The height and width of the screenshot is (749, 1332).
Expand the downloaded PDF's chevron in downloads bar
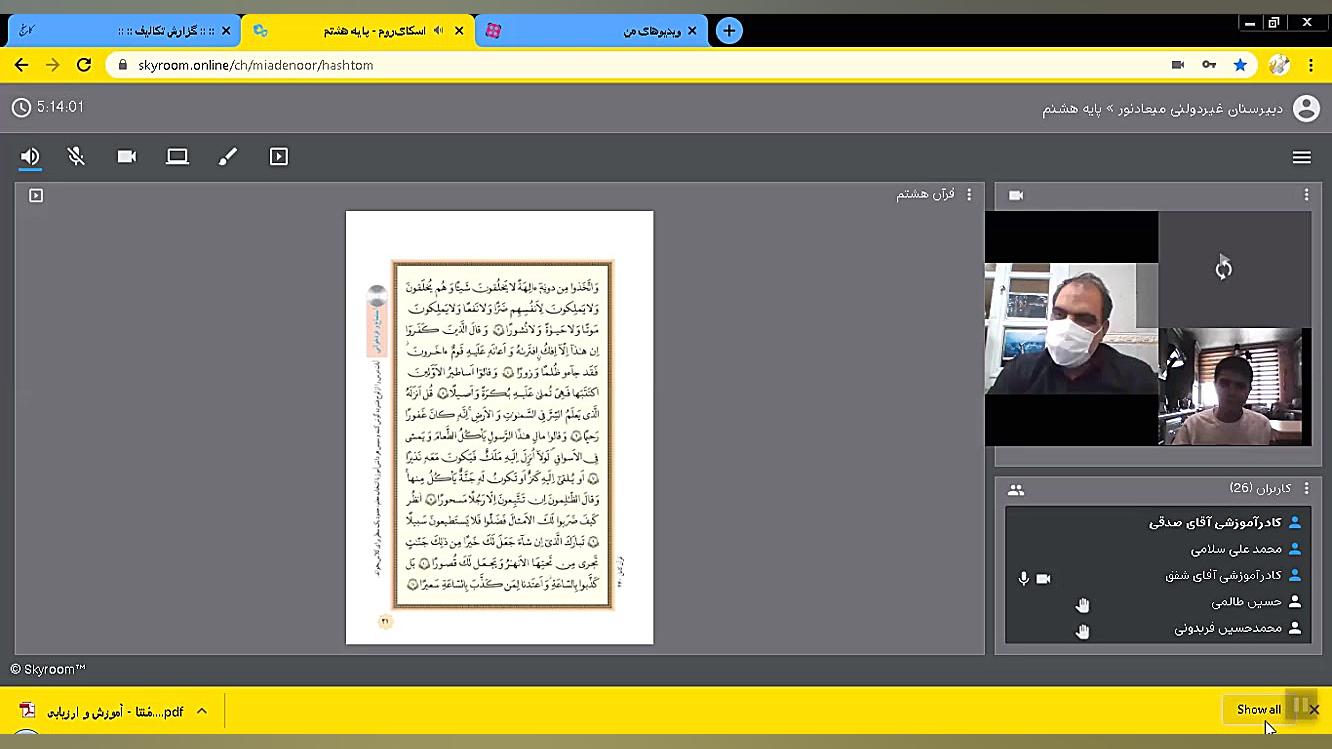click(203, 710)
